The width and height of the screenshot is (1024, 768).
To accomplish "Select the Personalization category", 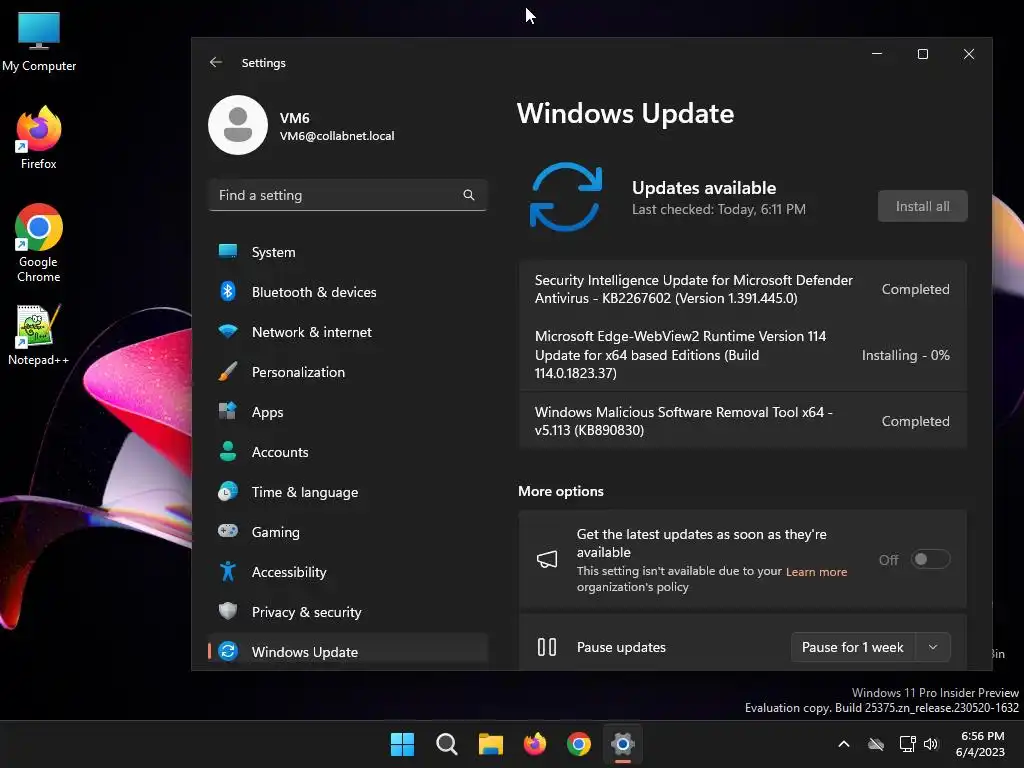I will tap(348, 372).
